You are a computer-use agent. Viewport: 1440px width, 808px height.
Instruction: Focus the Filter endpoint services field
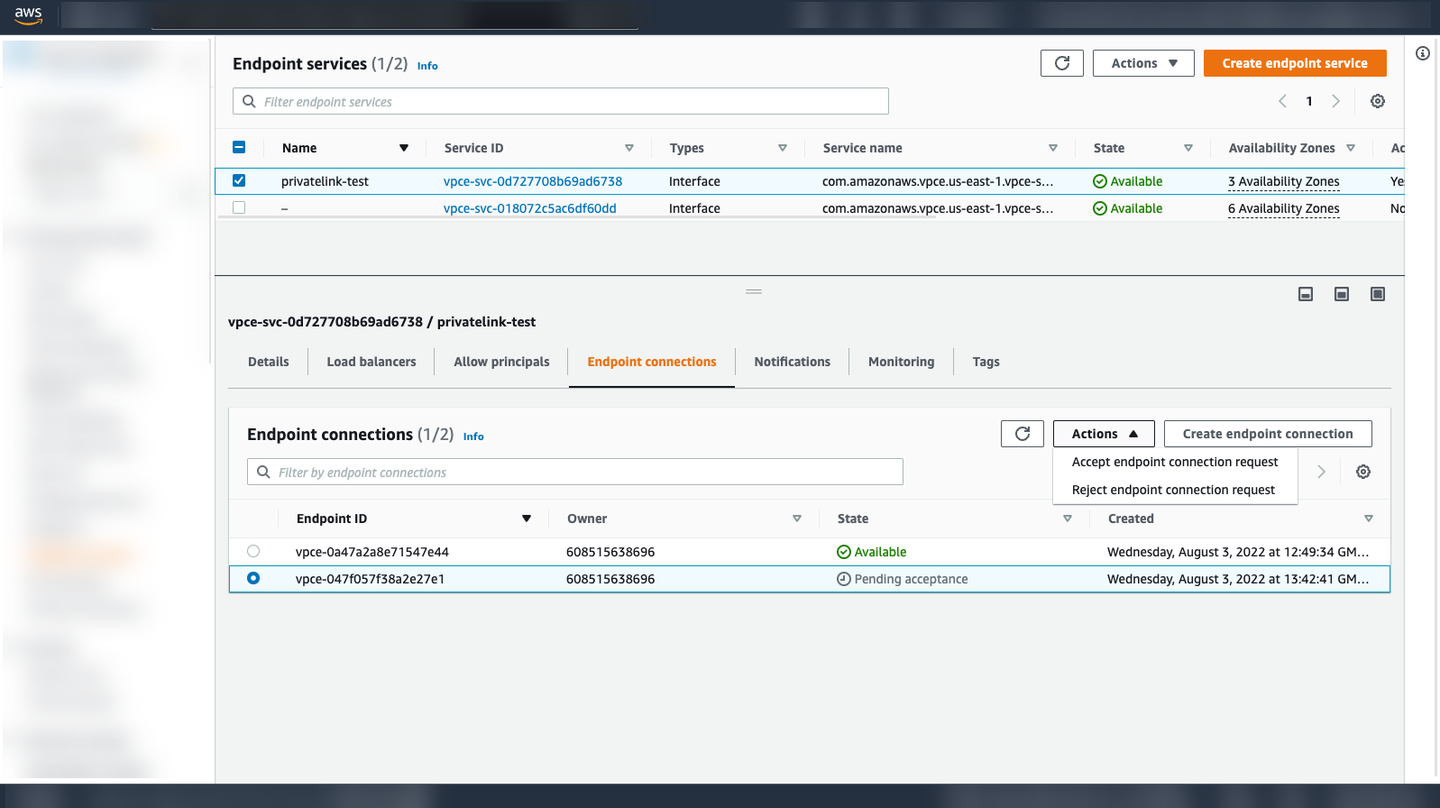point(561,101)
